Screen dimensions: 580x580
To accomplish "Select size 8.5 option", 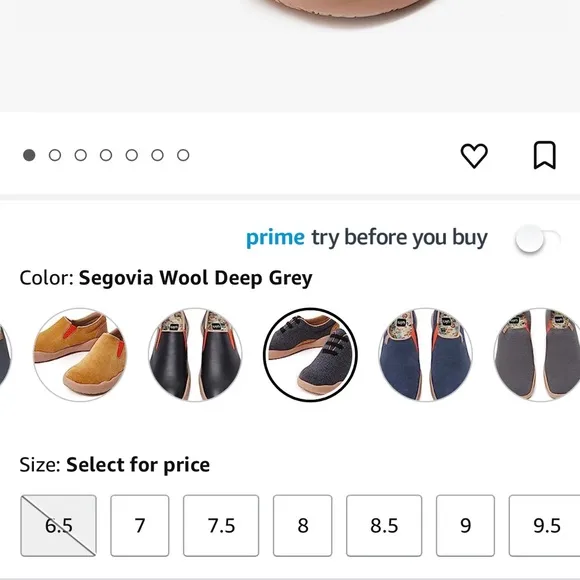I will [384, 525].
